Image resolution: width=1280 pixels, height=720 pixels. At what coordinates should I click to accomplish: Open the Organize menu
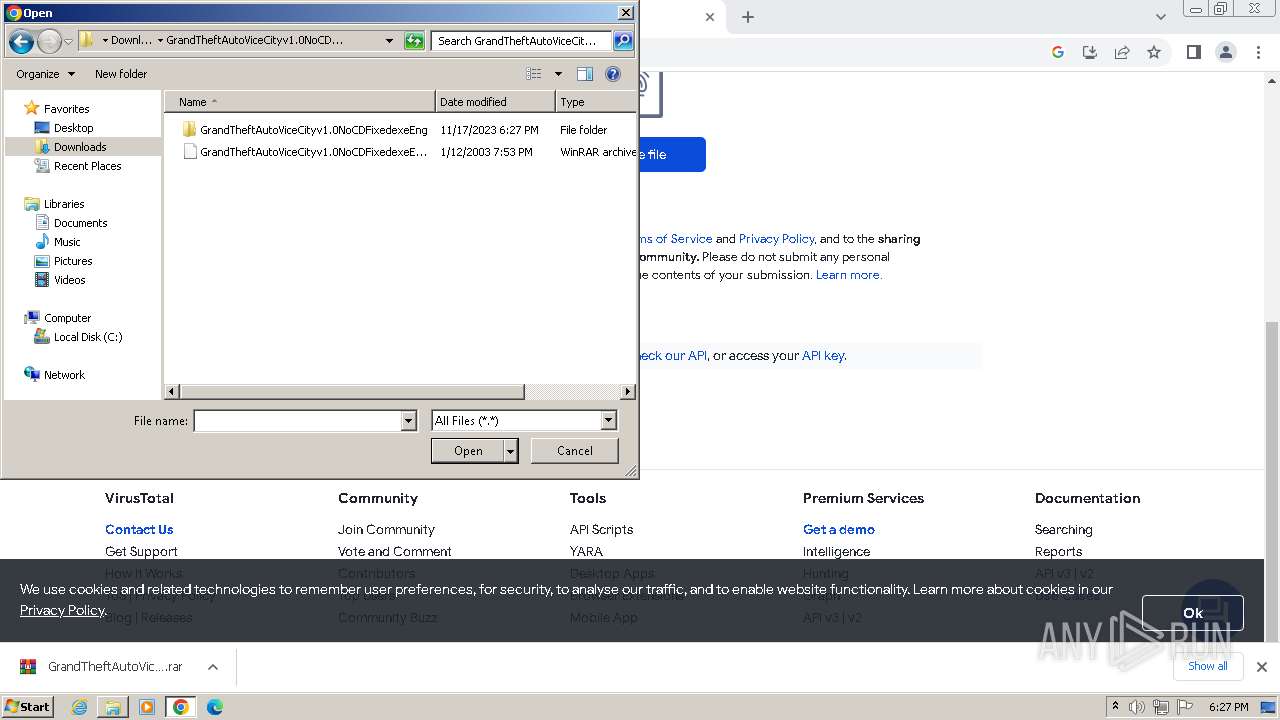(45, 74)
